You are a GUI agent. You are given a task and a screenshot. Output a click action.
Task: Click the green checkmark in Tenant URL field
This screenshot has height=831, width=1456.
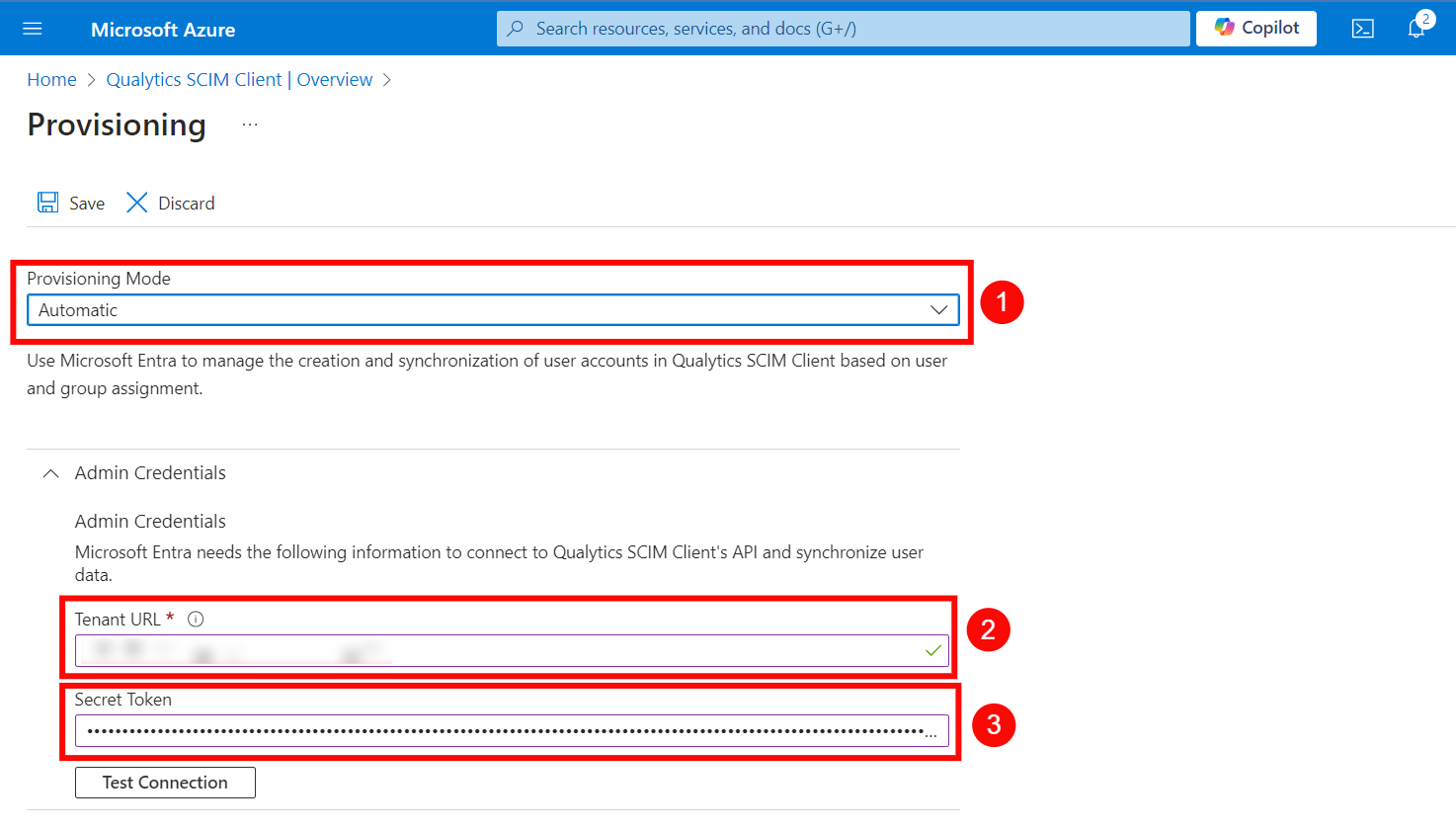click(x=933, y=650)
